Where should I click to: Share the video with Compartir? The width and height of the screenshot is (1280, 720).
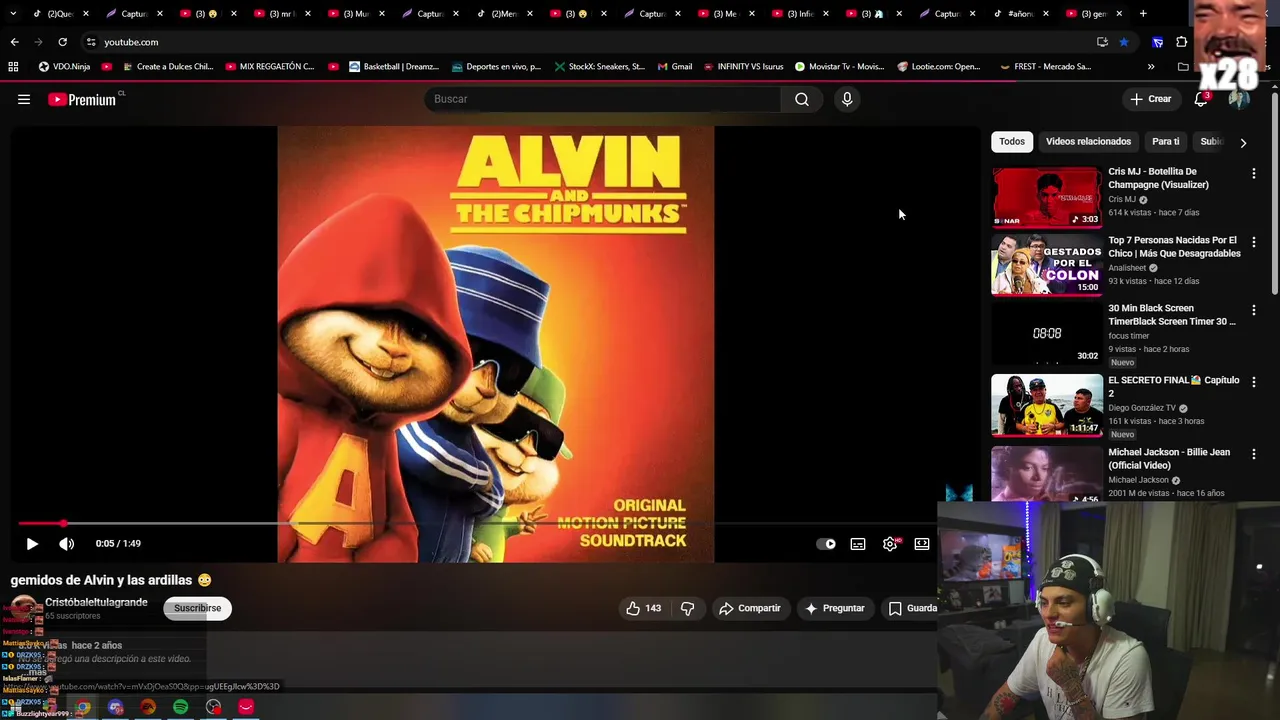(750, 608)
